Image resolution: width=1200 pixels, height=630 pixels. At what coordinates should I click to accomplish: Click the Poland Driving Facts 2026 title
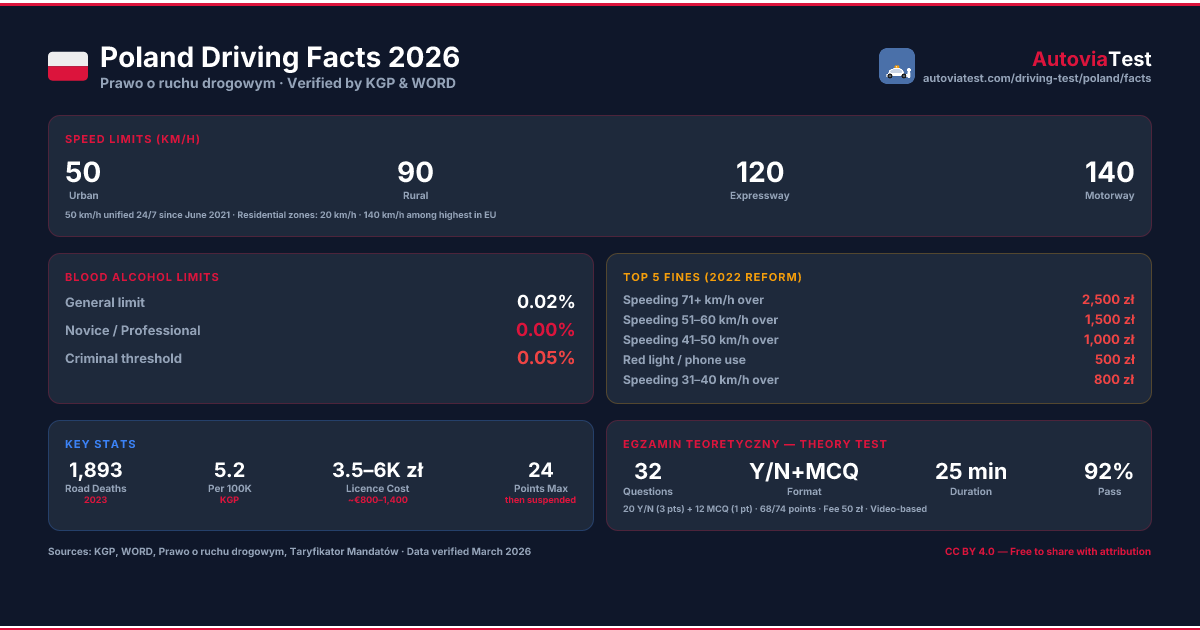[x=280, y=57]
